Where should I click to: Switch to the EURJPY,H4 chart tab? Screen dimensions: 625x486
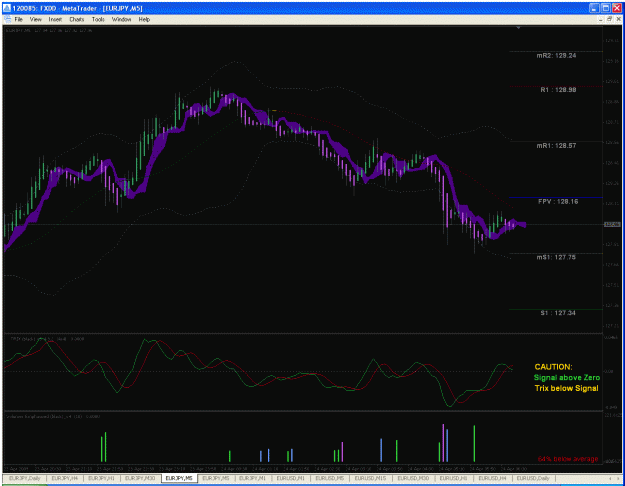(x=65, y=478)
